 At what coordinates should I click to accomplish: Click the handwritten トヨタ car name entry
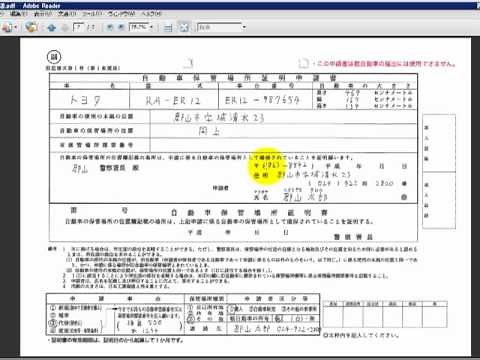click(85, 100)
